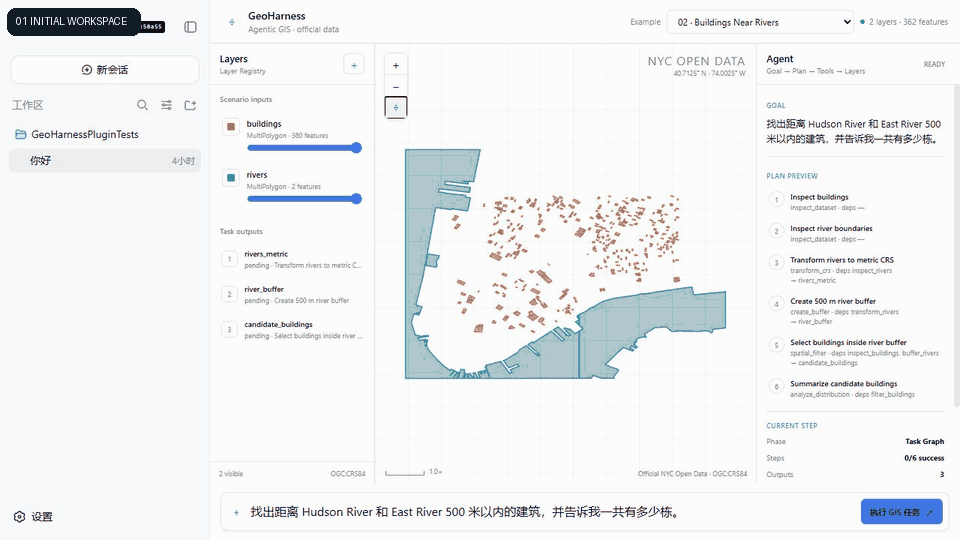Zoom in on the map

[x=396, y=66]
